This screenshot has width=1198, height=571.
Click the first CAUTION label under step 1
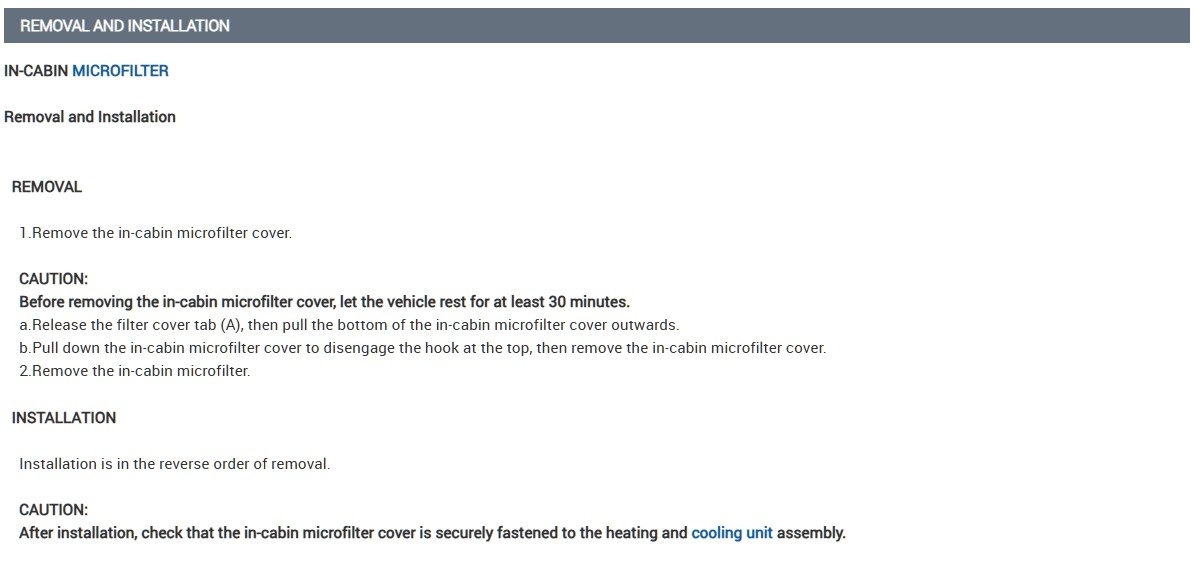53,279
